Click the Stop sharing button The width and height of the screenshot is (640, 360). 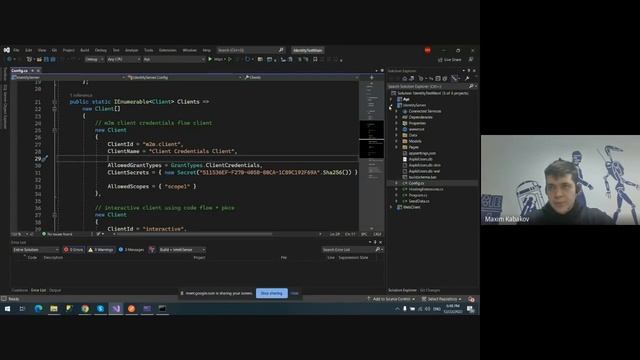pyautogui.click(x=272, y=293)
